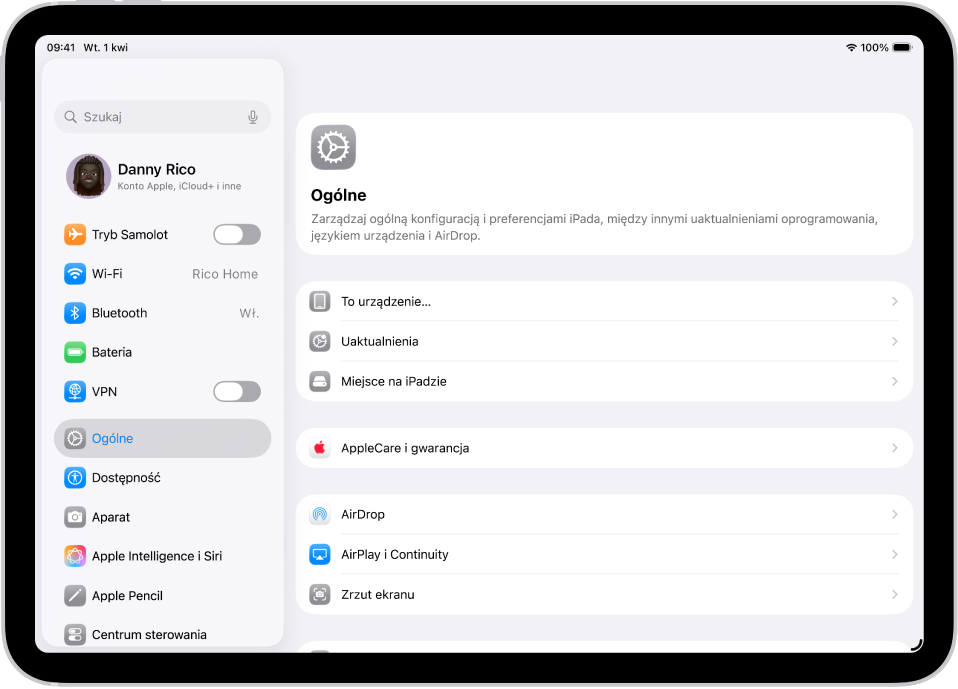Open the AirDrop row
Screen dimensions: 958x689
pos(604,515)
